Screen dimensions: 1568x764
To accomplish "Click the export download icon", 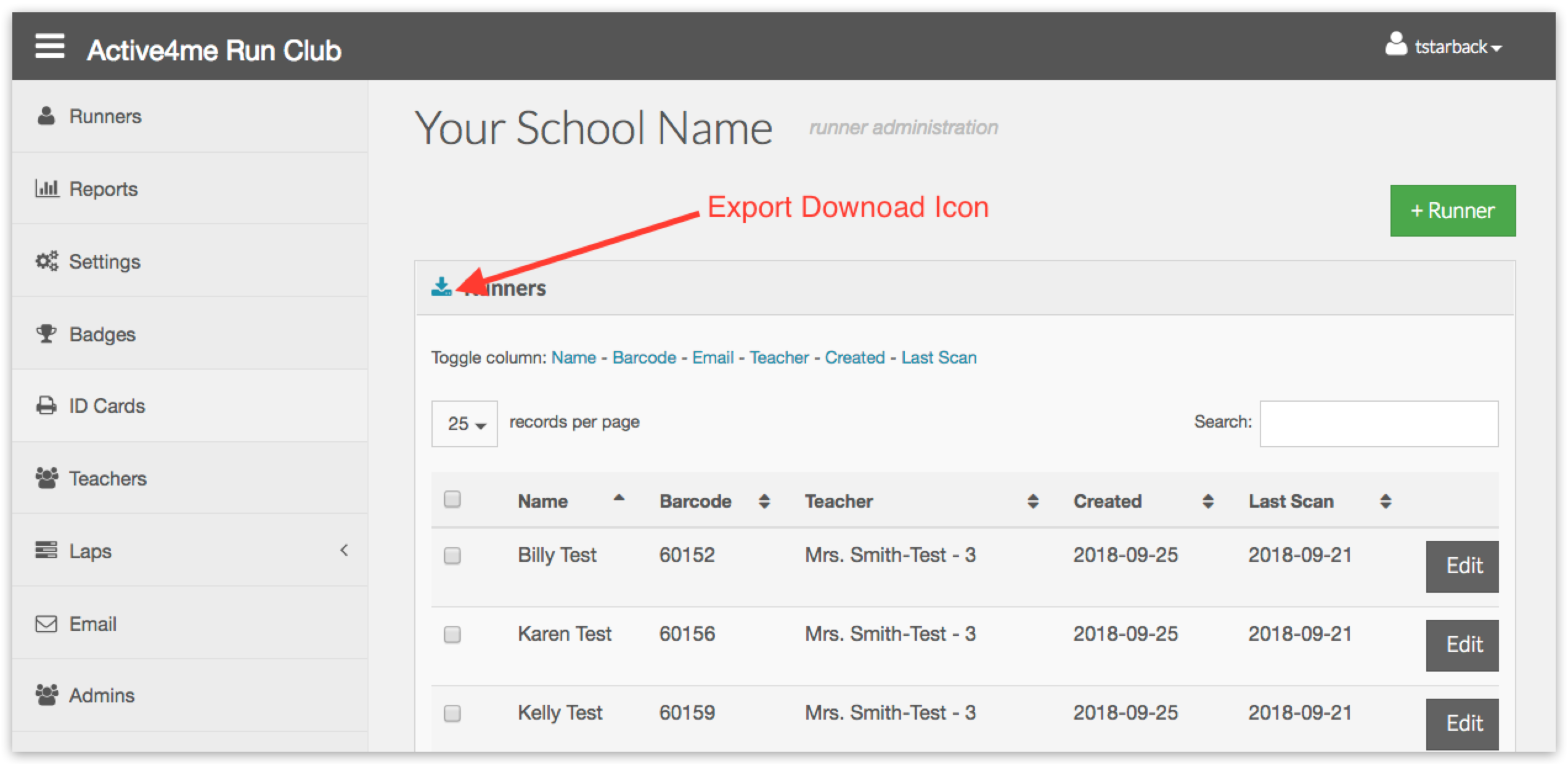I will (441, 287).
